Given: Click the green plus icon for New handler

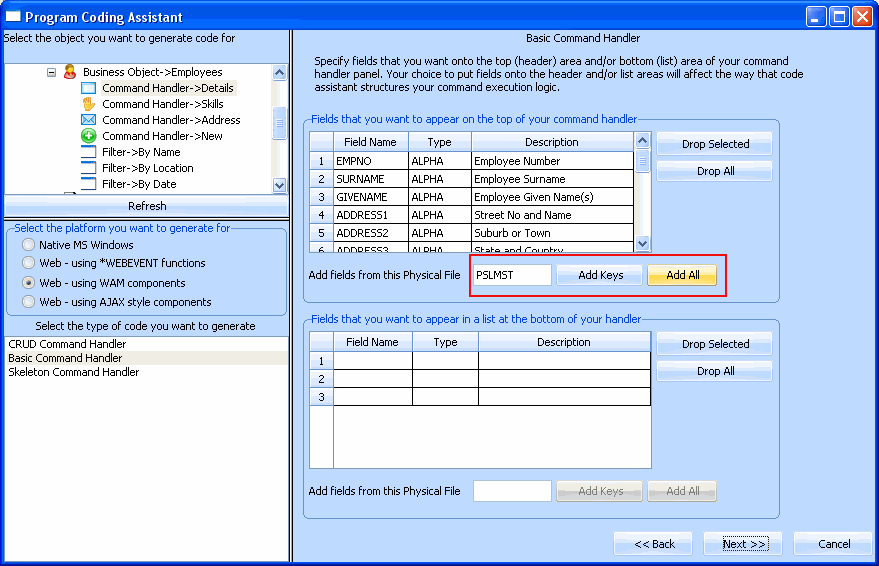Looking at the screenshot, I should pyautogui.click(x=88, y=136).
